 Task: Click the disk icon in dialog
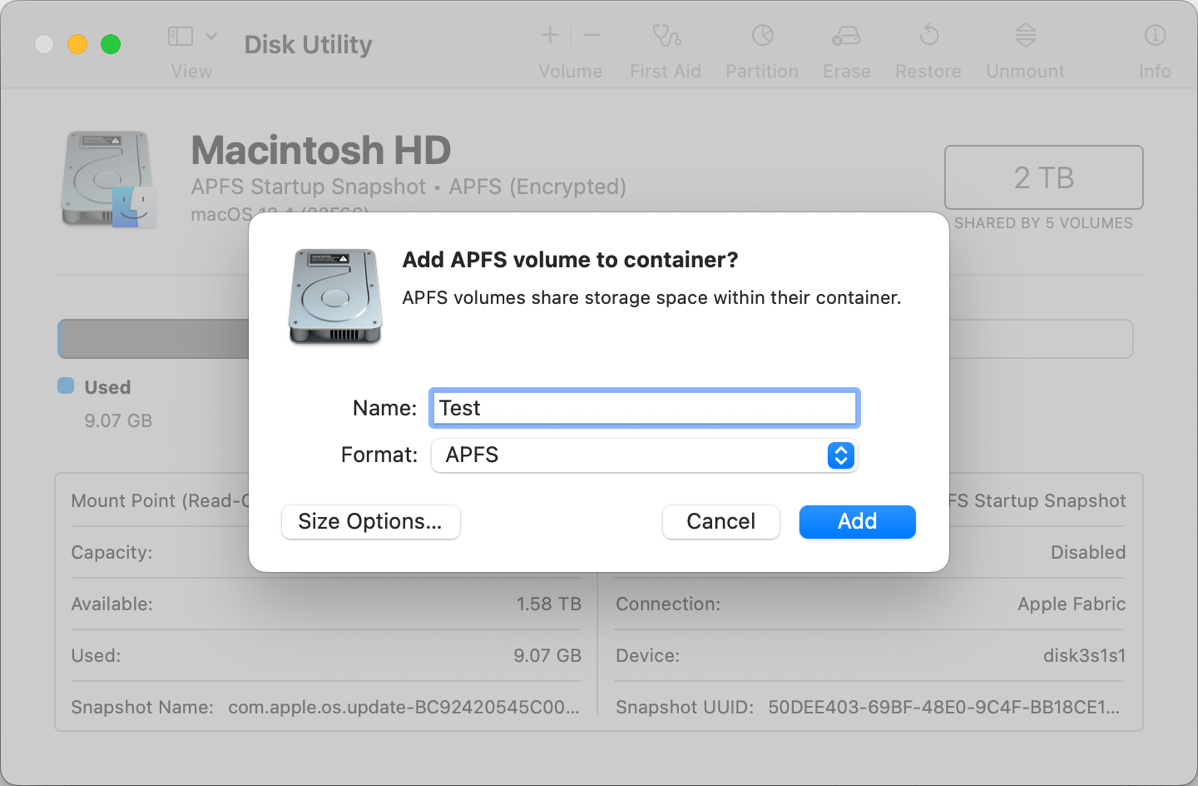click(335, 297)
